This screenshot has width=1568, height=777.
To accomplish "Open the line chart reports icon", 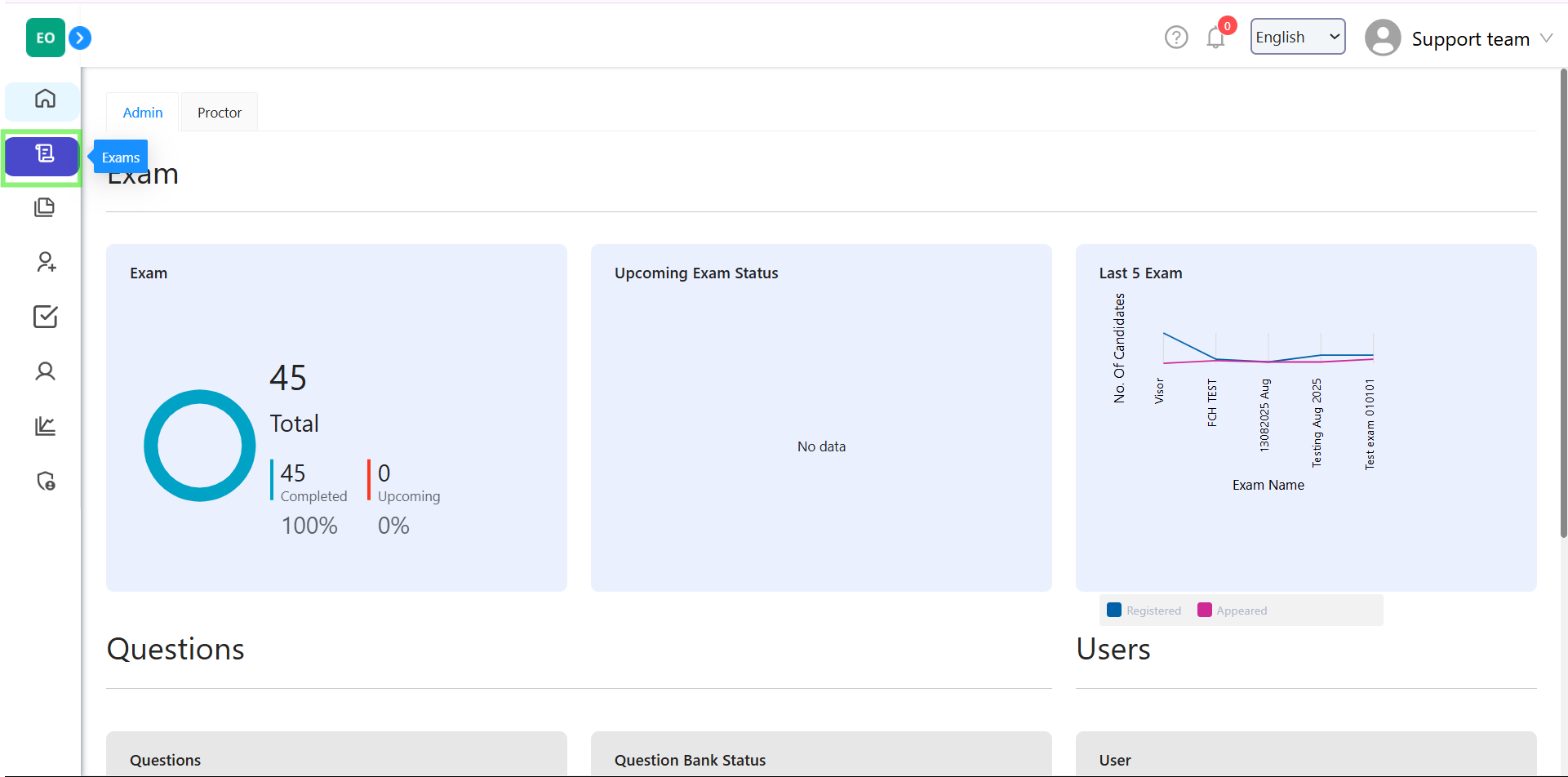I will pyautogui.click(x=45, y=426).
